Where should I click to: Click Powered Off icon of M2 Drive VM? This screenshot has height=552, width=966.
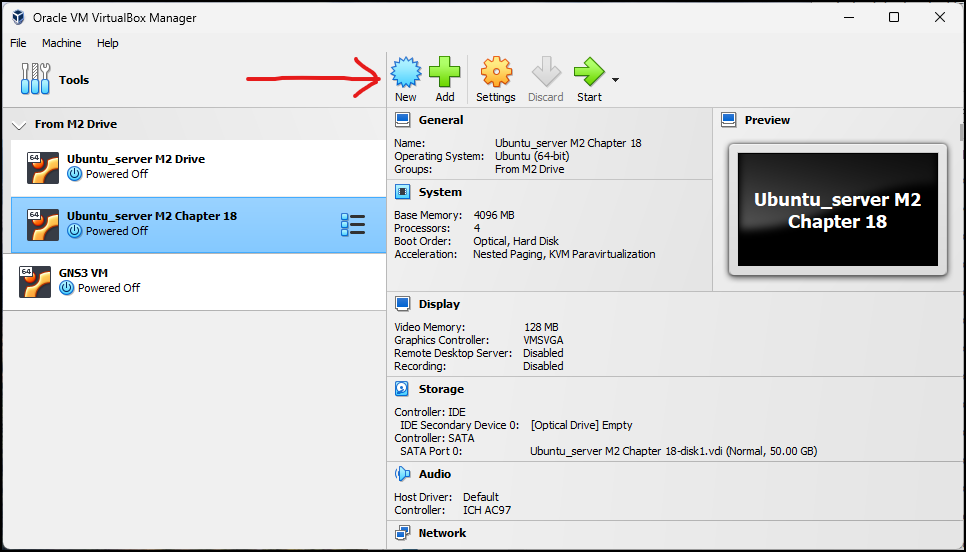point(75,174)
